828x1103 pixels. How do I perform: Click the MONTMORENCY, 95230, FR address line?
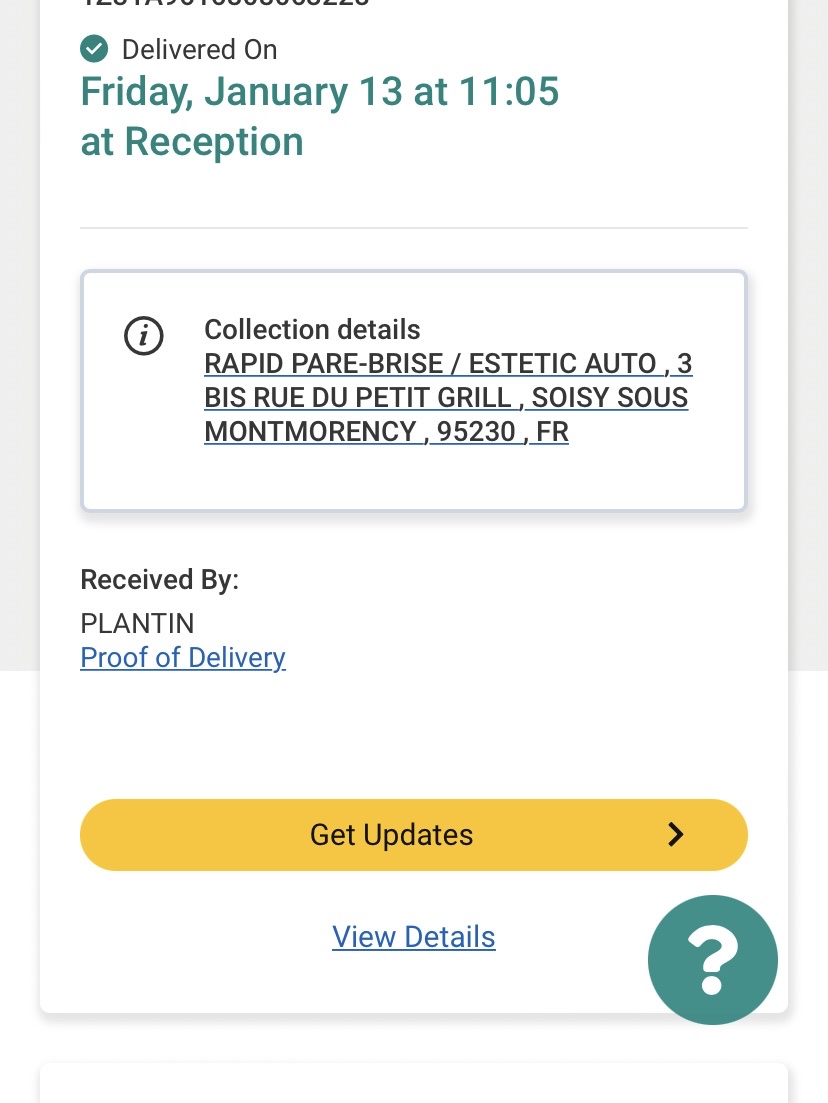click(386, 432)
